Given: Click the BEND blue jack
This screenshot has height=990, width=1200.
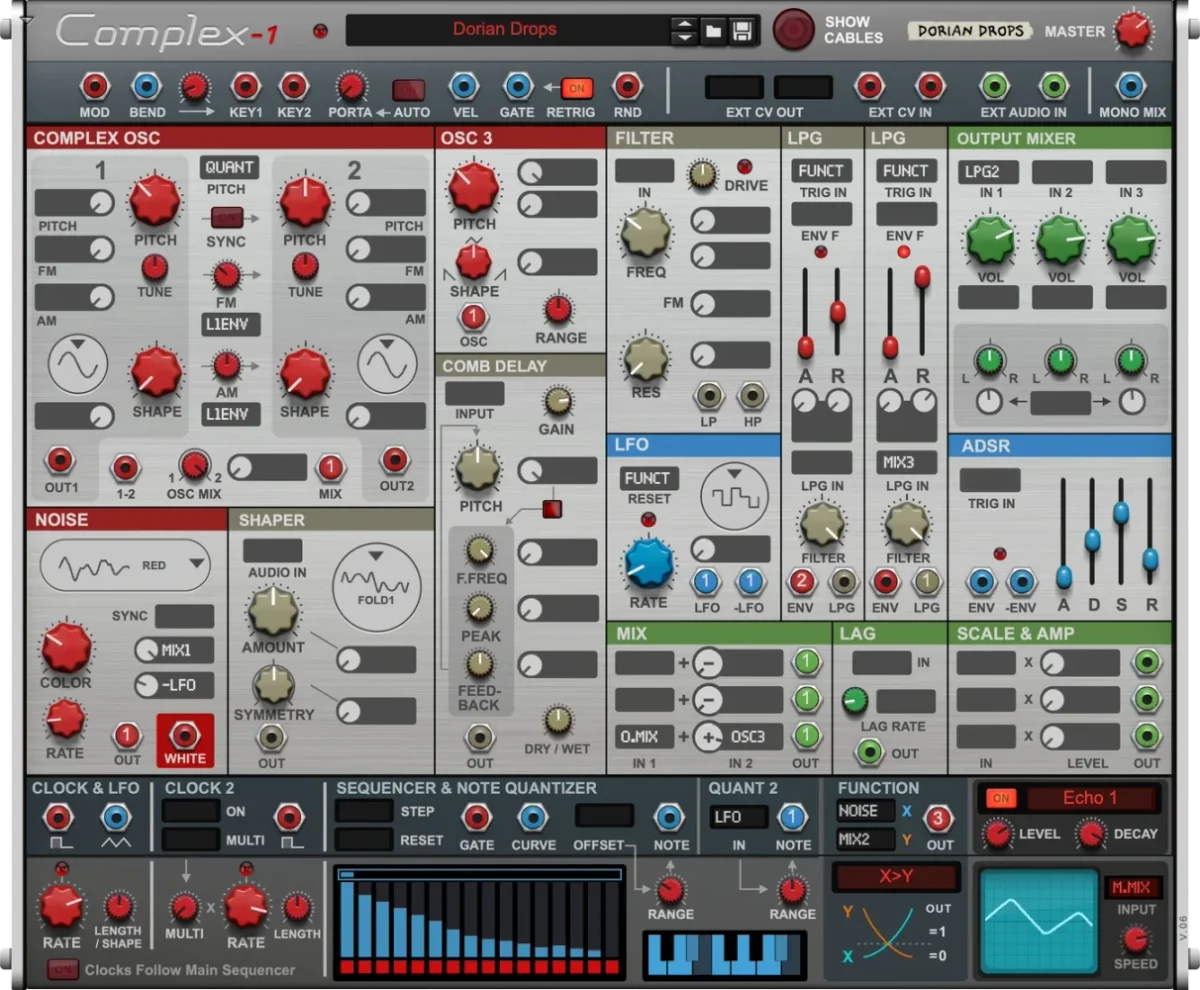Looking at the screenshot, I should click(146, 86).
